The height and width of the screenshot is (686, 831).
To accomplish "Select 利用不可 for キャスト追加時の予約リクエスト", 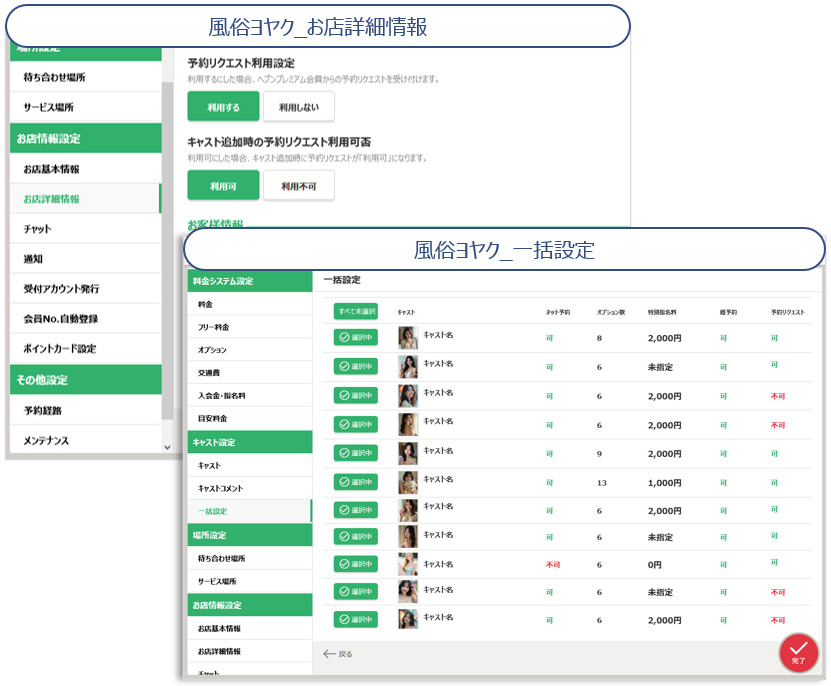I will pos(299,186).
